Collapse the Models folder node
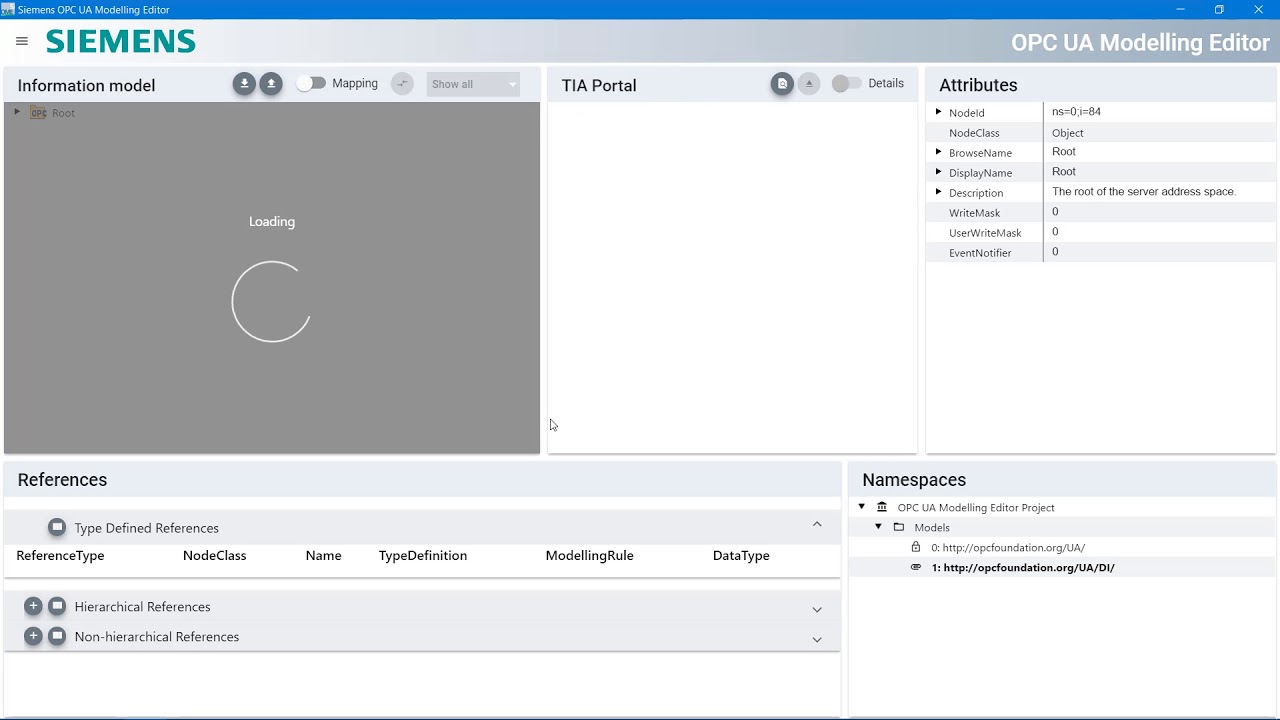The image size is (1280, 720). tap(878, 527)
